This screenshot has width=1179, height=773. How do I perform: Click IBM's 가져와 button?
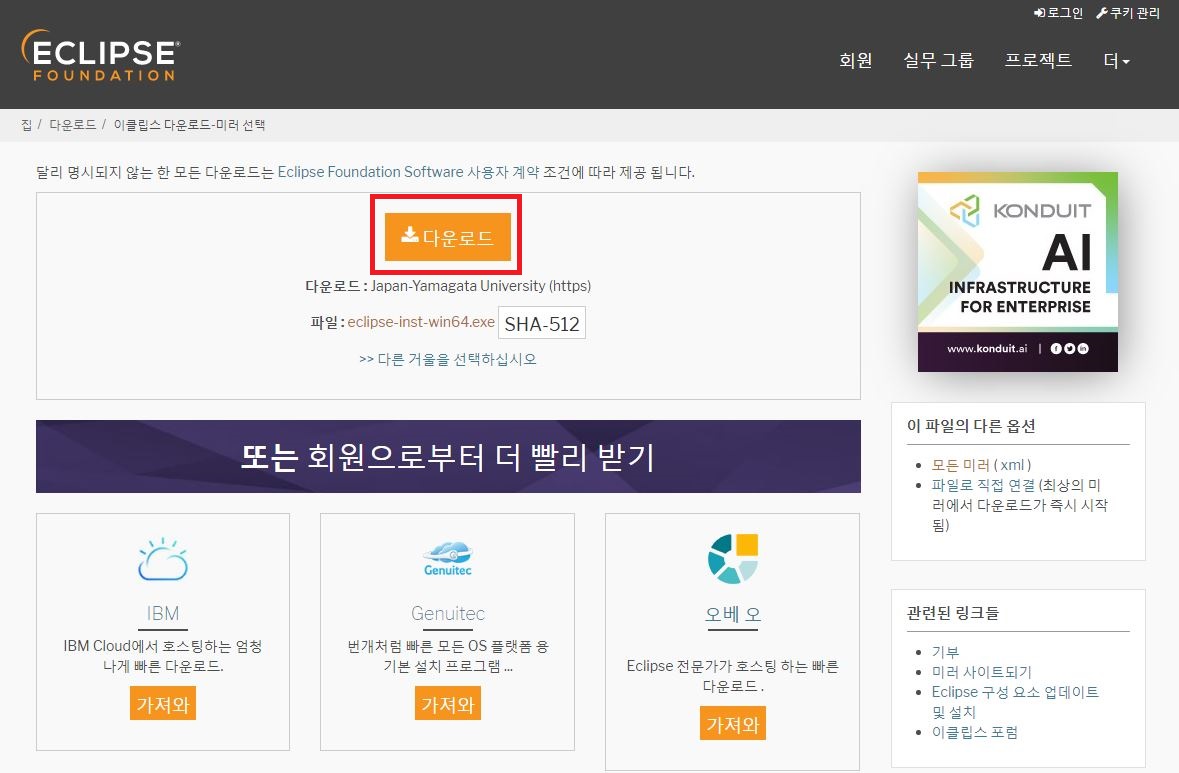[162, 704]
